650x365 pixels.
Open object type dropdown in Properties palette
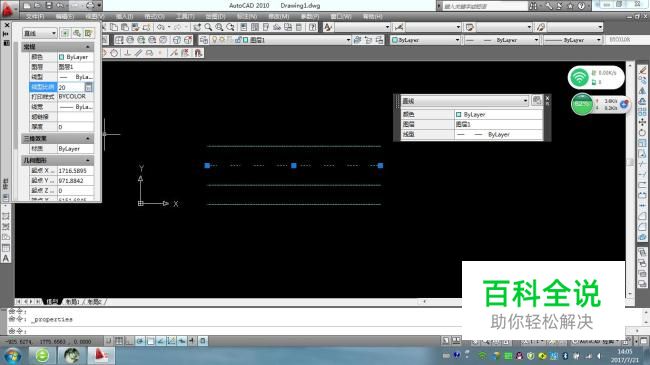40,33
